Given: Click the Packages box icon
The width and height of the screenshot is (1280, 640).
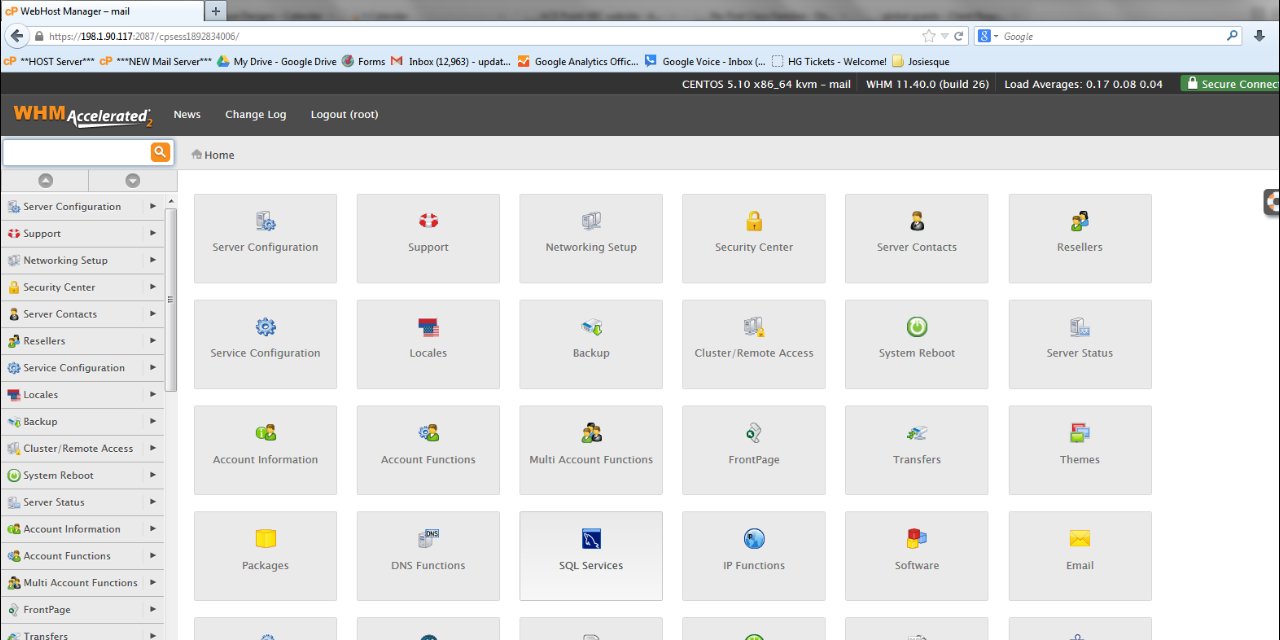Looking at the screenshot, I should [x=265, y=540].
